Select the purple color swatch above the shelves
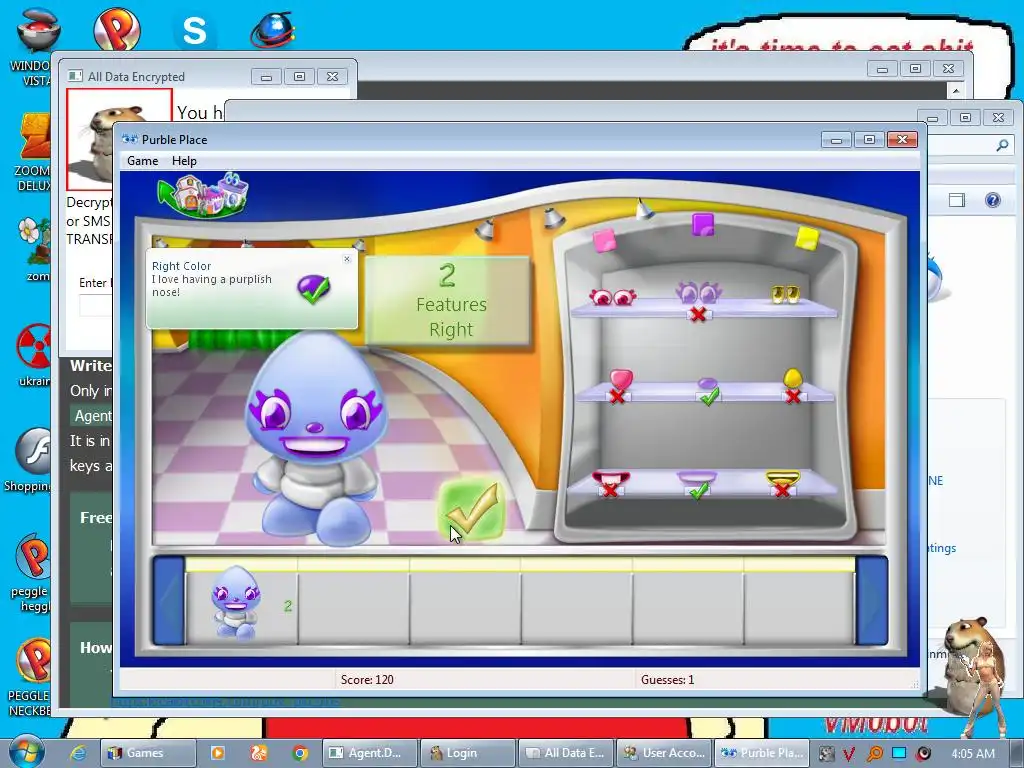 click(x=703, y=225)
